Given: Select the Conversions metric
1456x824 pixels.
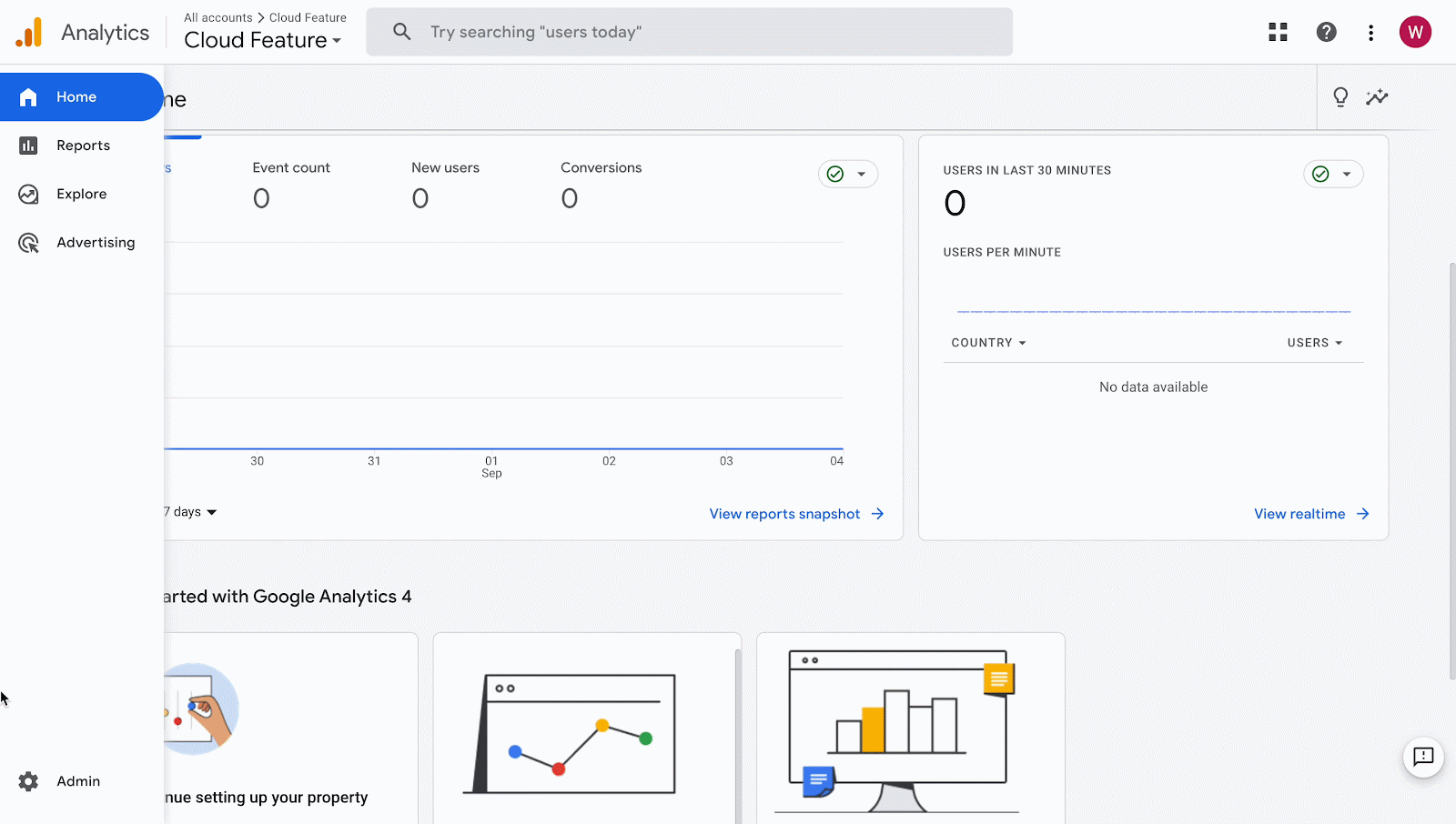Looking at the screenshot, I should tap(601, 185).
